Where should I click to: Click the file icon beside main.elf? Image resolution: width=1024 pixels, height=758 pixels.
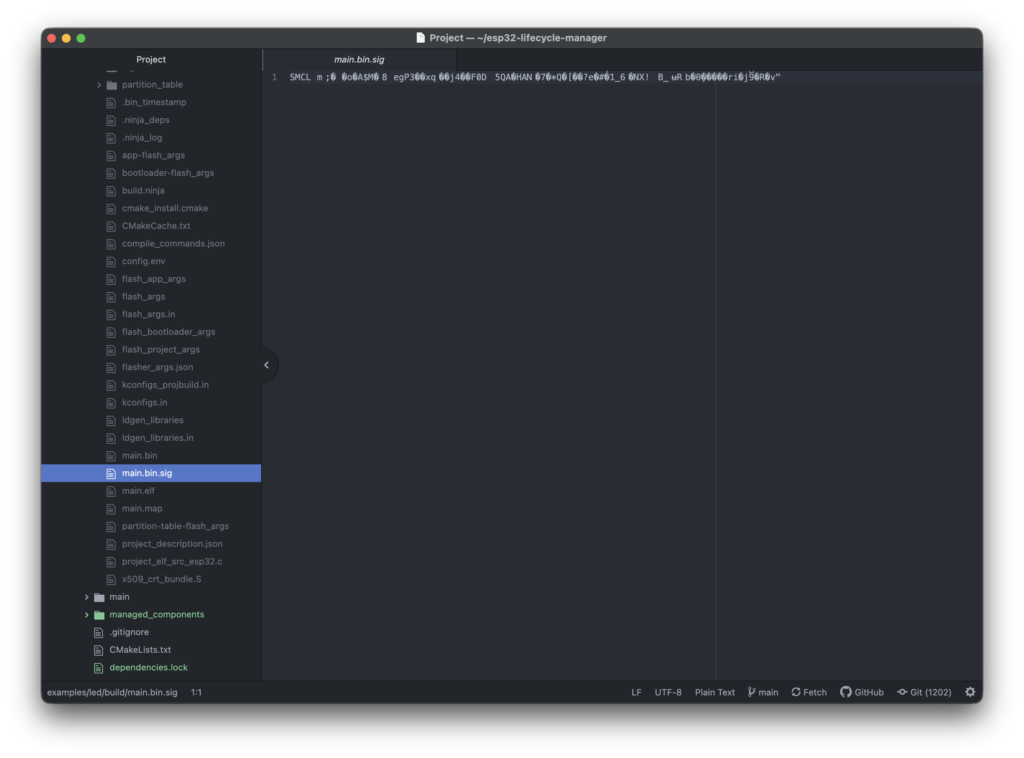pyautogui.click(x=111, y=491)
